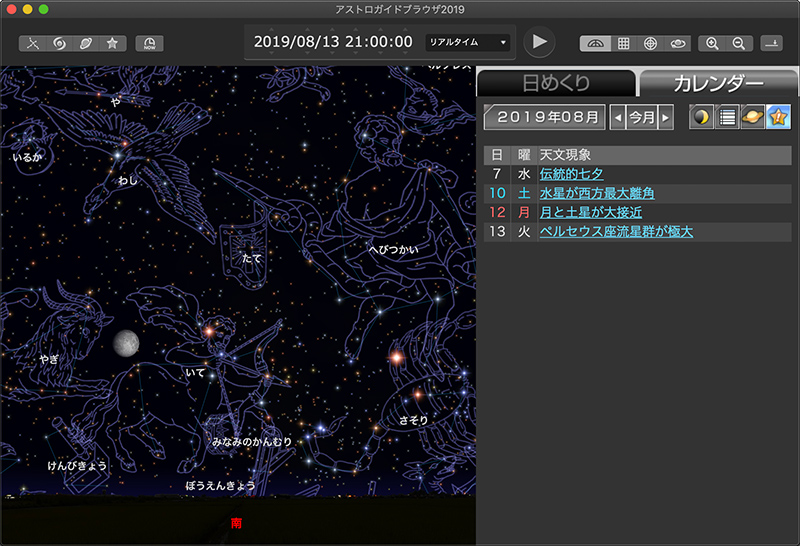Screen dimensions: 800x546
Task: Click the 日 column header
Action: click(x=497, y=155)
